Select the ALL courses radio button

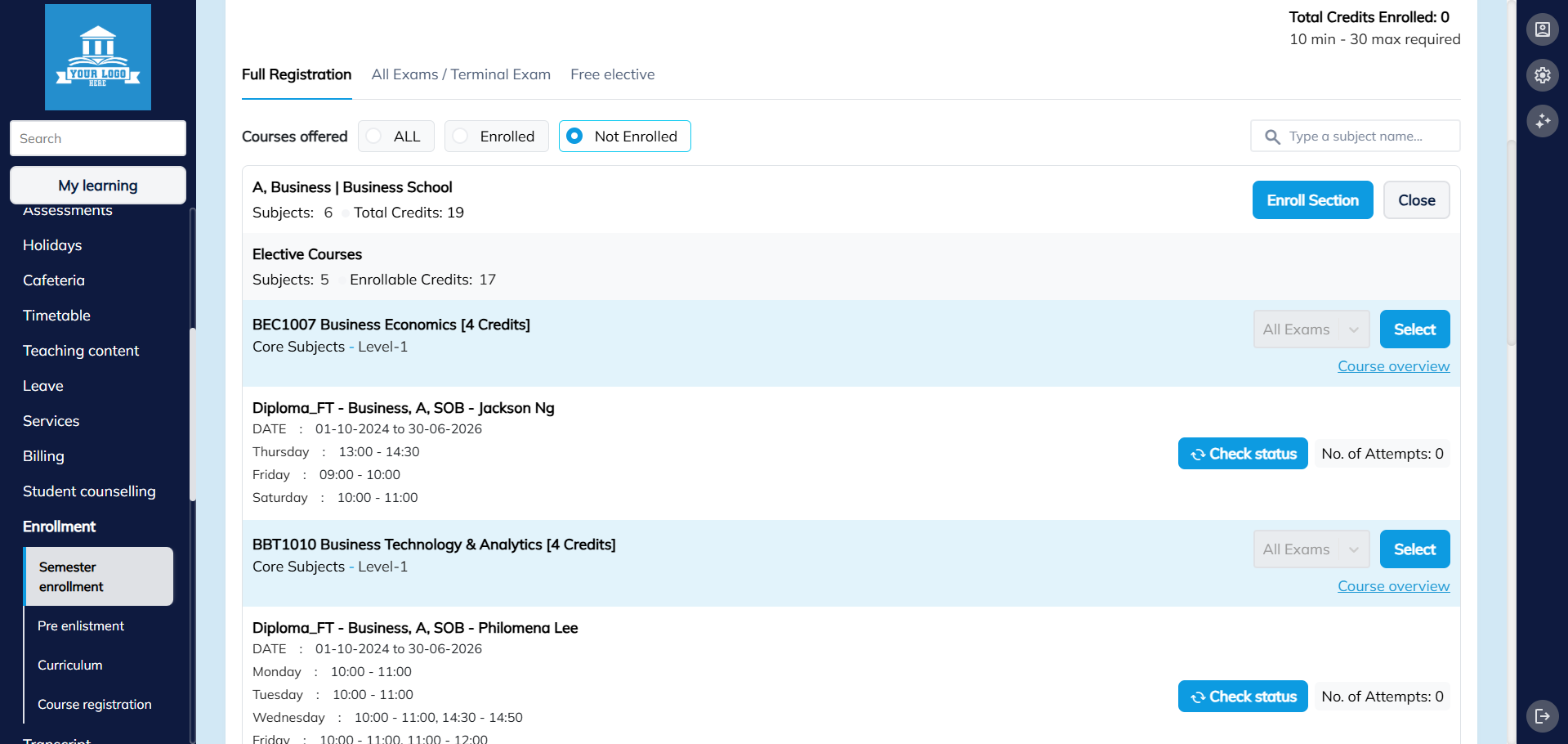coord(374,137)
